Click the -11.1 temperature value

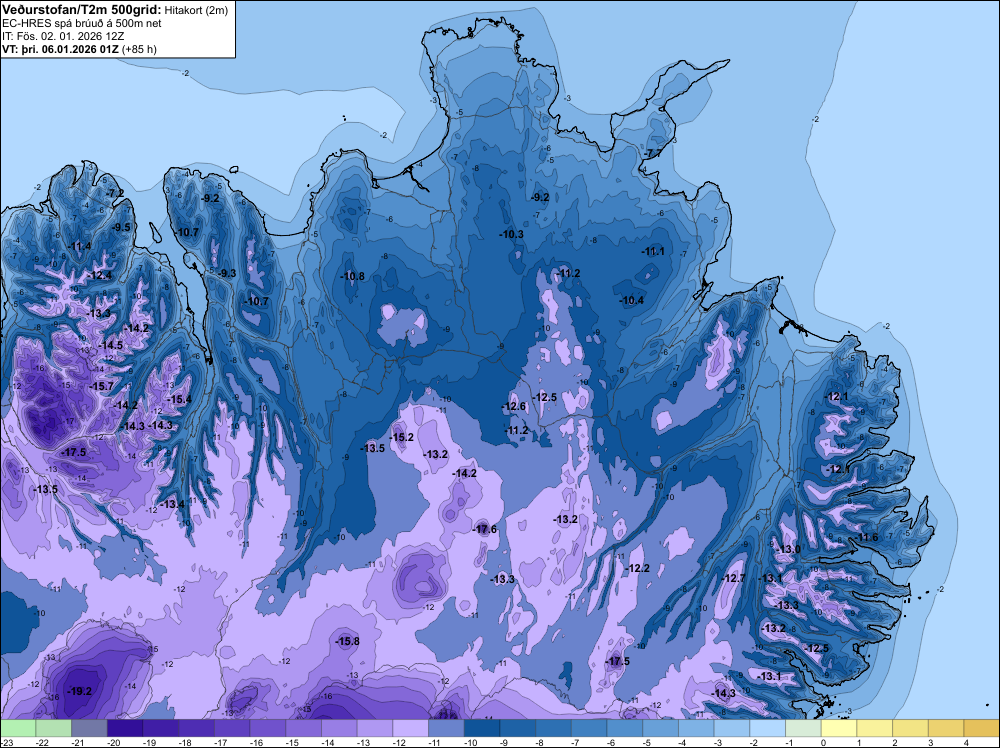click(x=653, y=252)
